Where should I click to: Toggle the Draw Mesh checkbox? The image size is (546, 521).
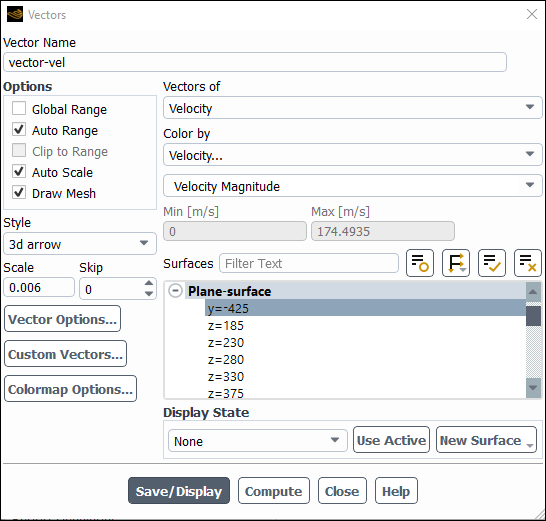pos(19,192)
